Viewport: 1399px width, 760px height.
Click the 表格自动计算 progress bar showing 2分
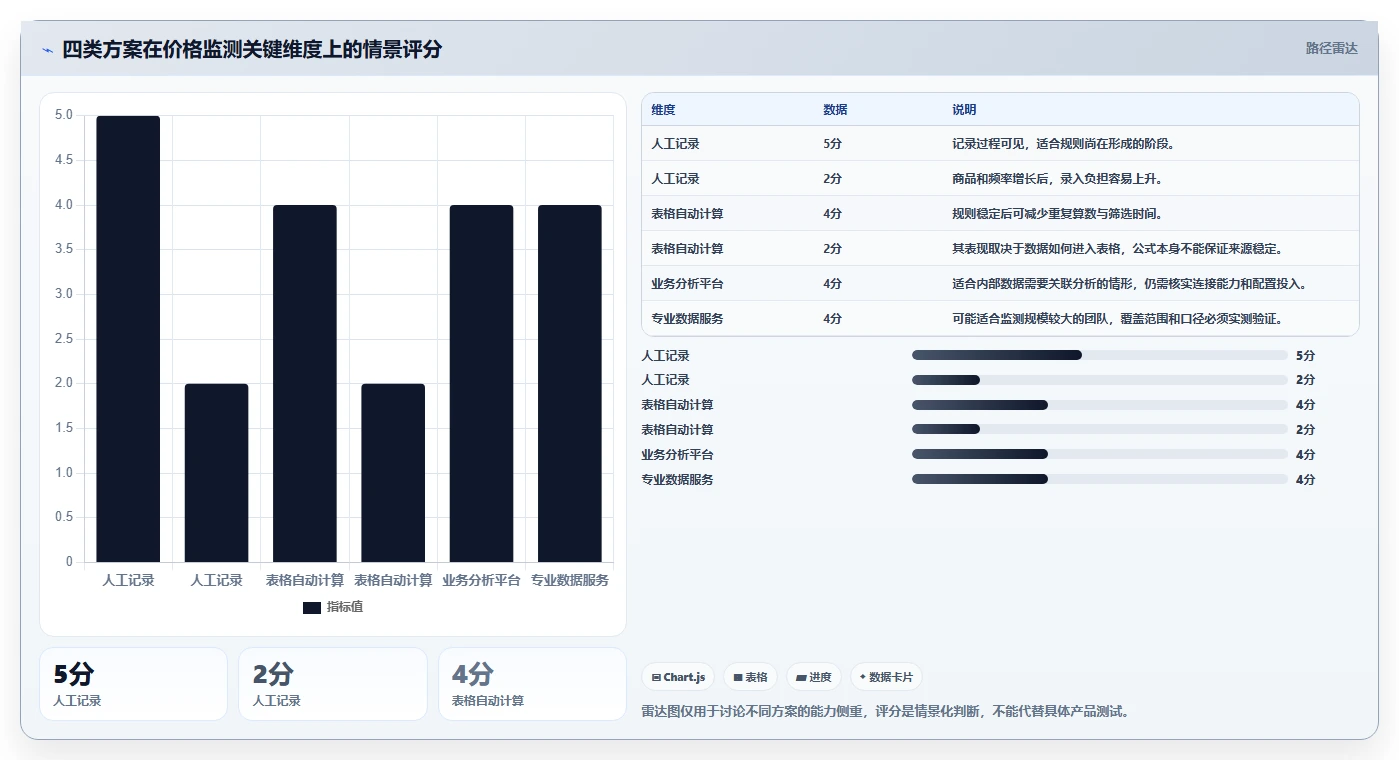click(x=1099, y=430)
